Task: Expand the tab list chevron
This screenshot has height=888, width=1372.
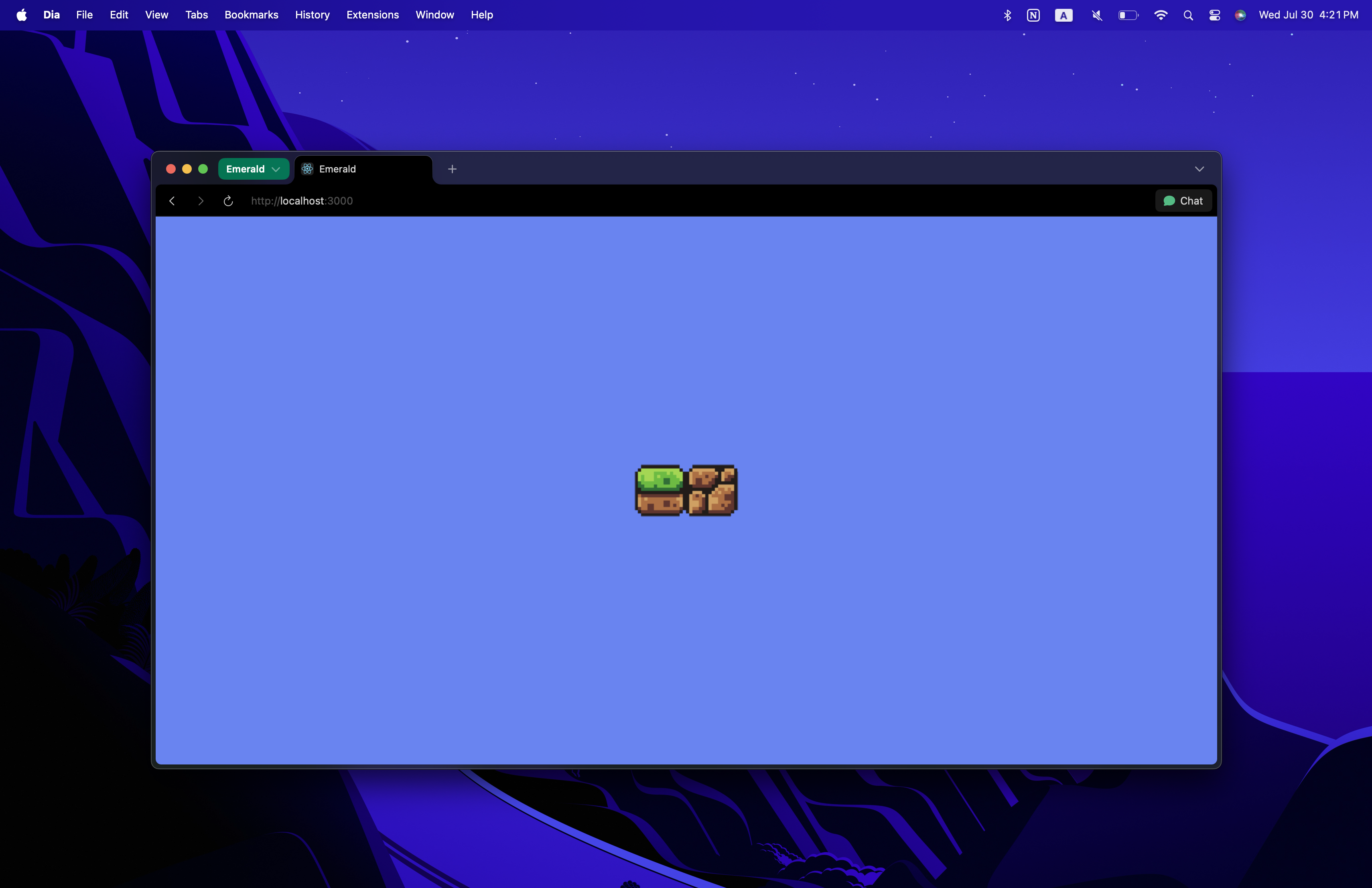Action: click(1199, 169)
